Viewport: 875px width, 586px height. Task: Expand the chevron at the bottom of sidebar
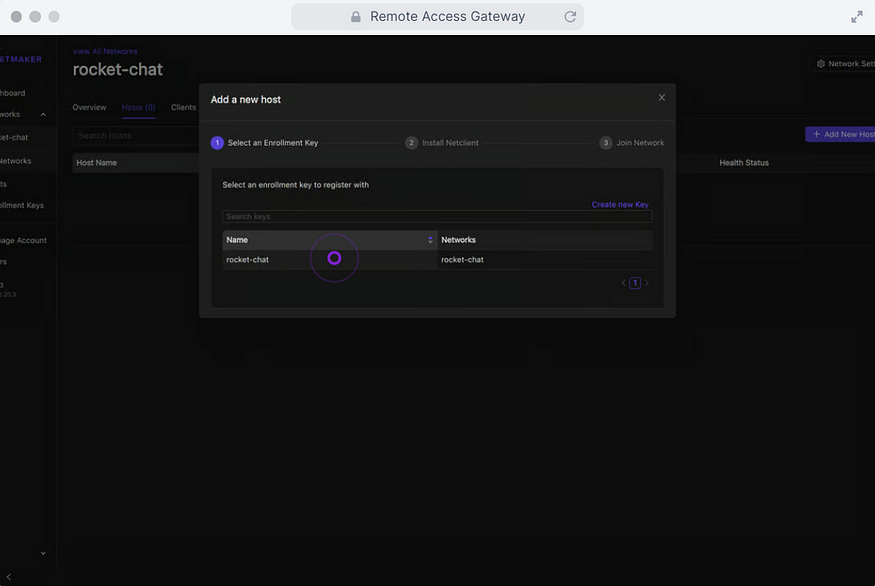42,552
